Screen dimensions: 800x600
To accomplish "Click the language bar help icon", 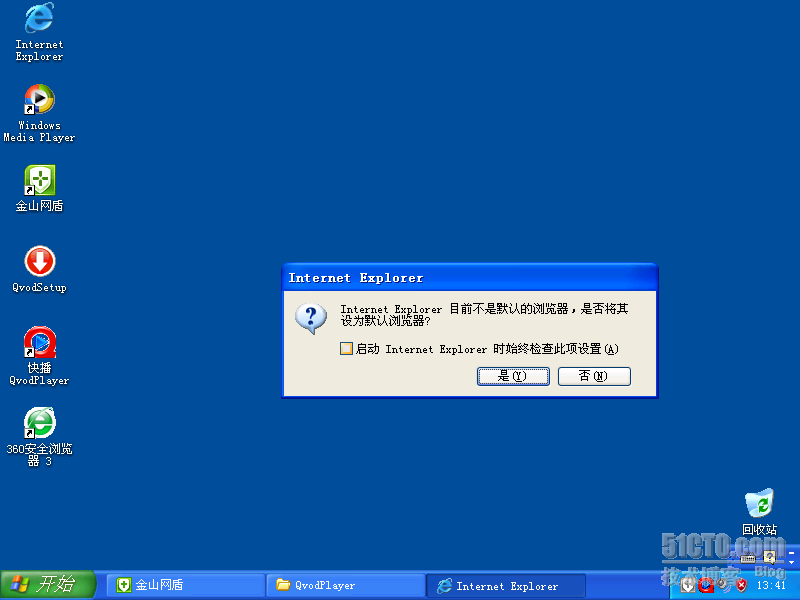I will [x=770, y=557].
